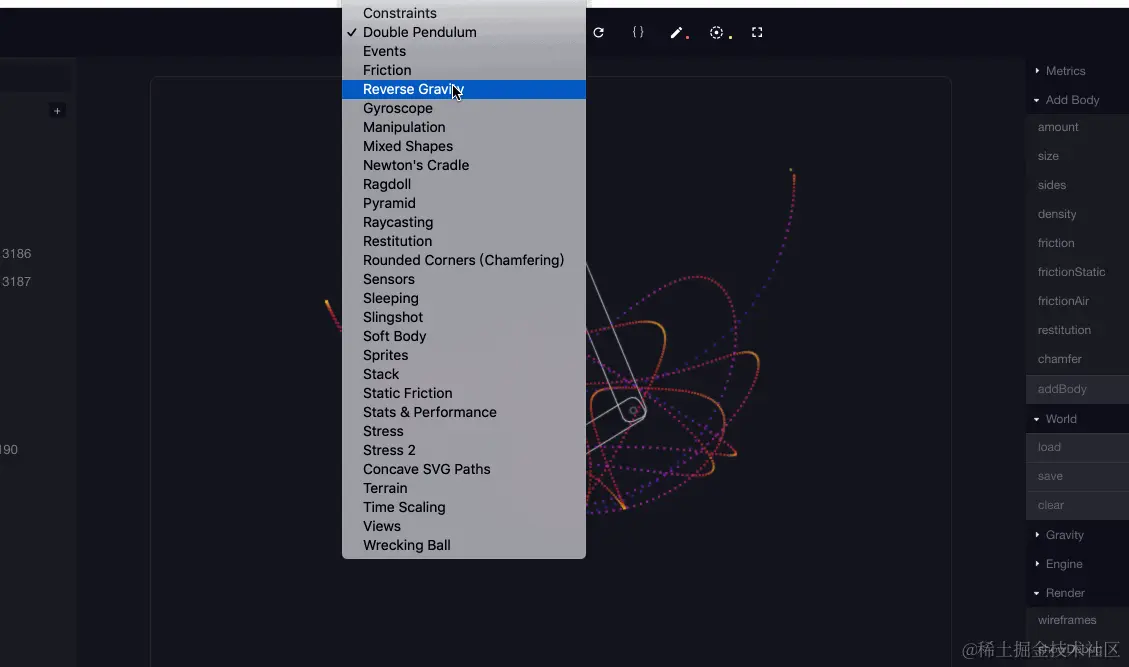
Task: Click the reset simulation refresh icon
Action: point(598,32)
